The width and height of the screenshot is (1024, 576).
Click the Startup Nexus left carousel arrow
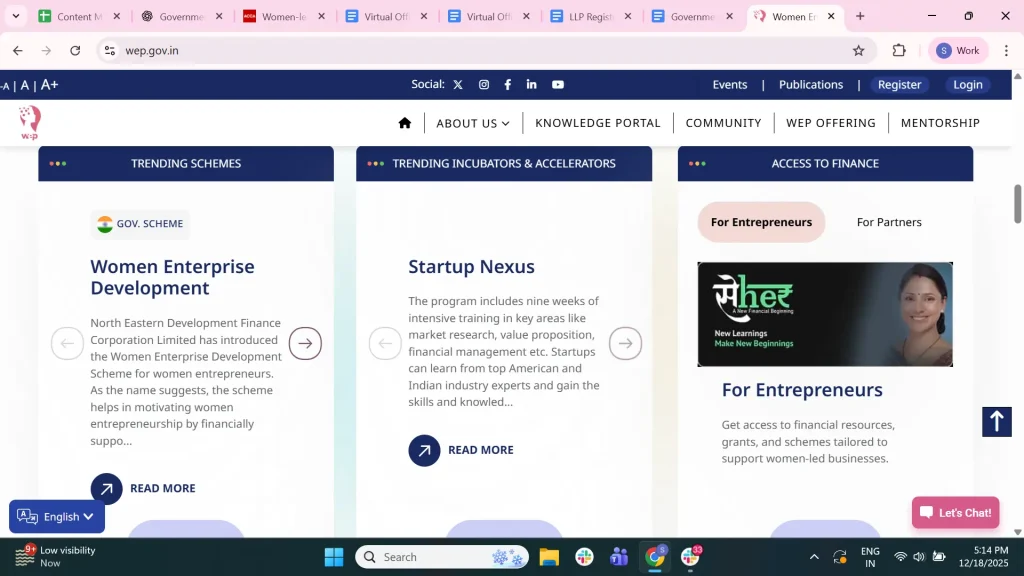point(385,343)
